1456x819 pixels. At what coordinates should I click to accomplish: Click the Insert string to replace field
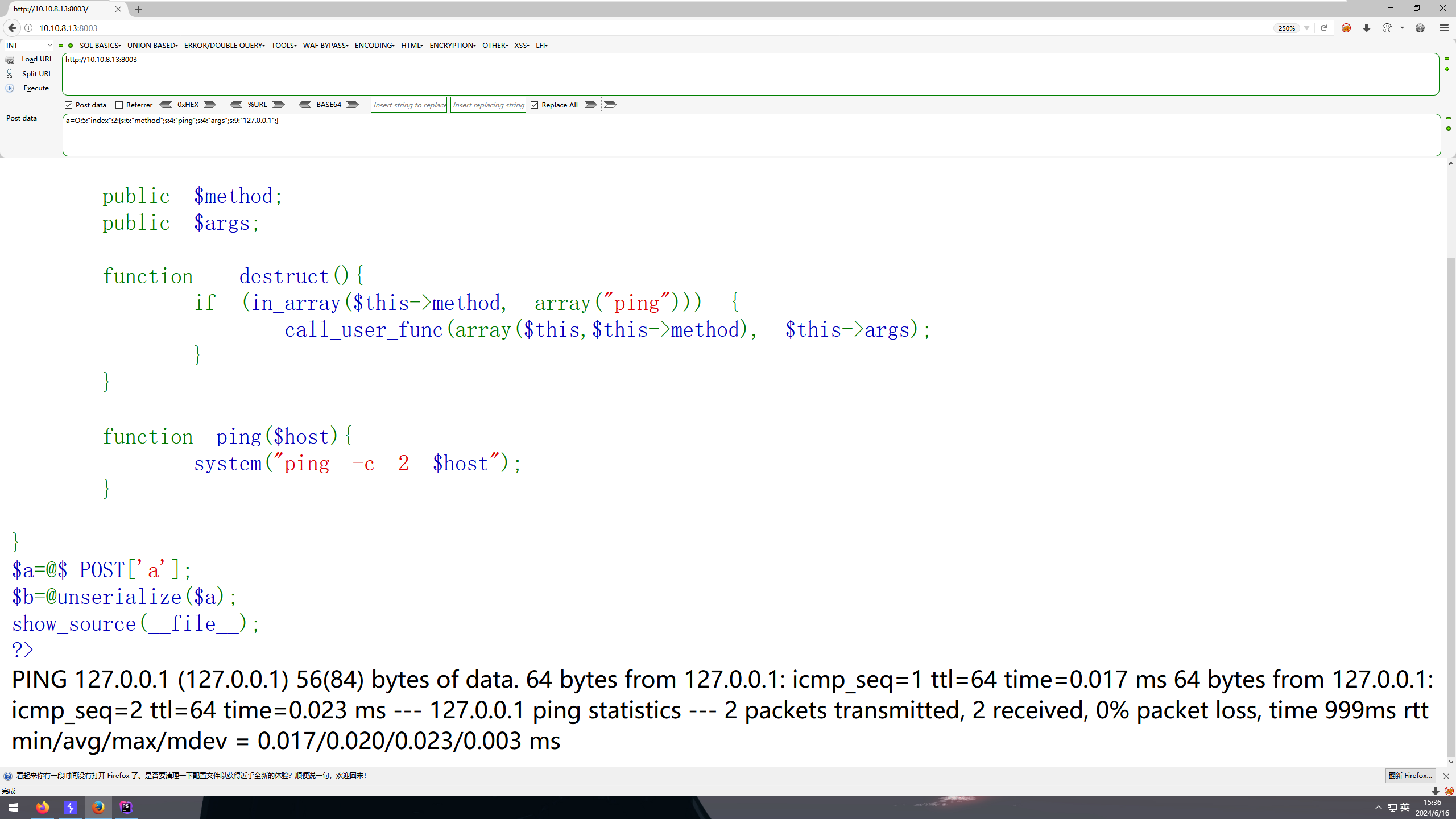[x=409, y=105]
